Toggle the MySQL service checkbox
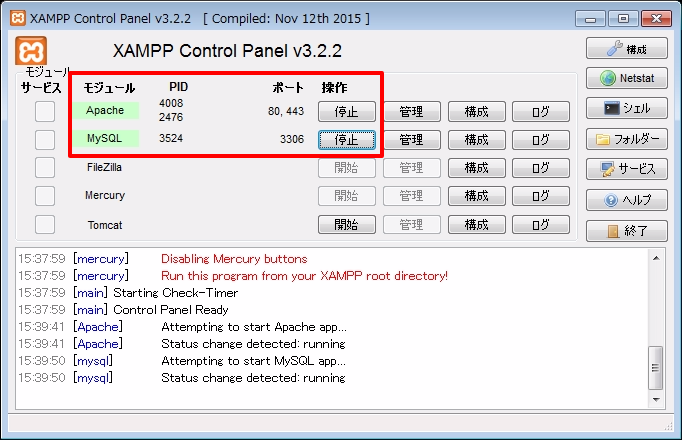The height and width of the screenshot is (440, 682). pyautogui.click(x=45, y=140)
